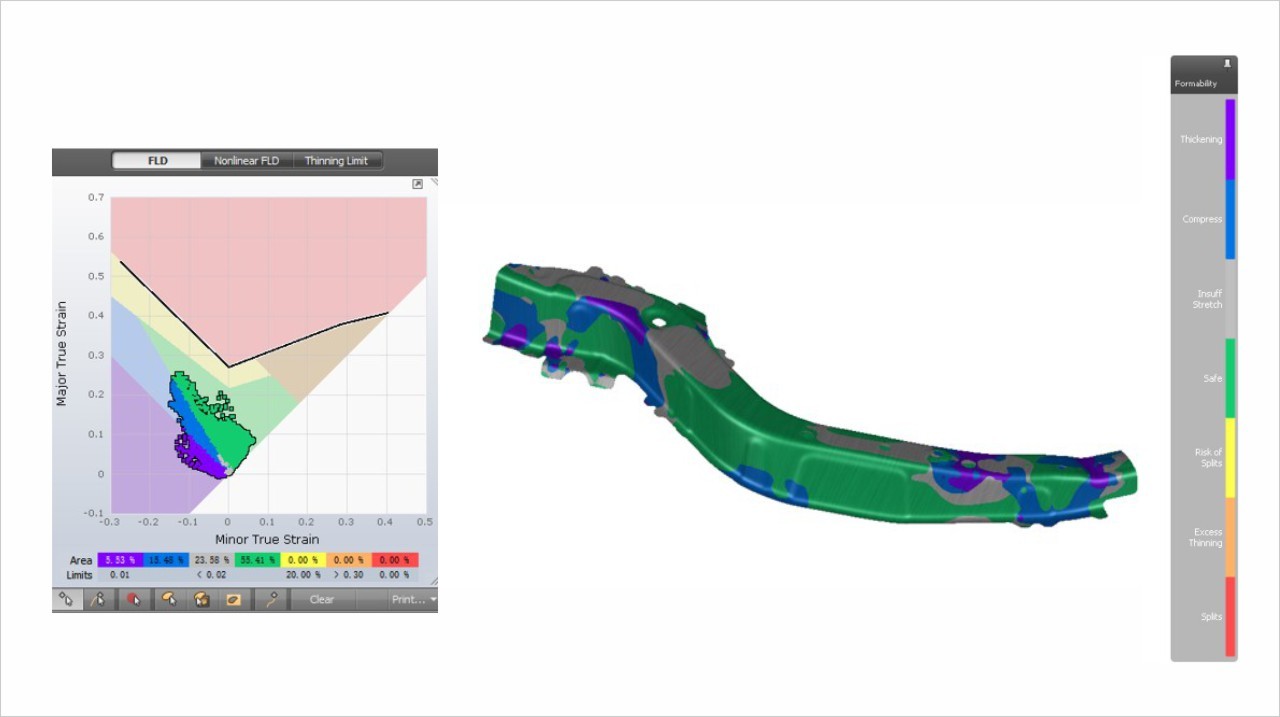Activate the orange framed region tool

tap(233, 599)
